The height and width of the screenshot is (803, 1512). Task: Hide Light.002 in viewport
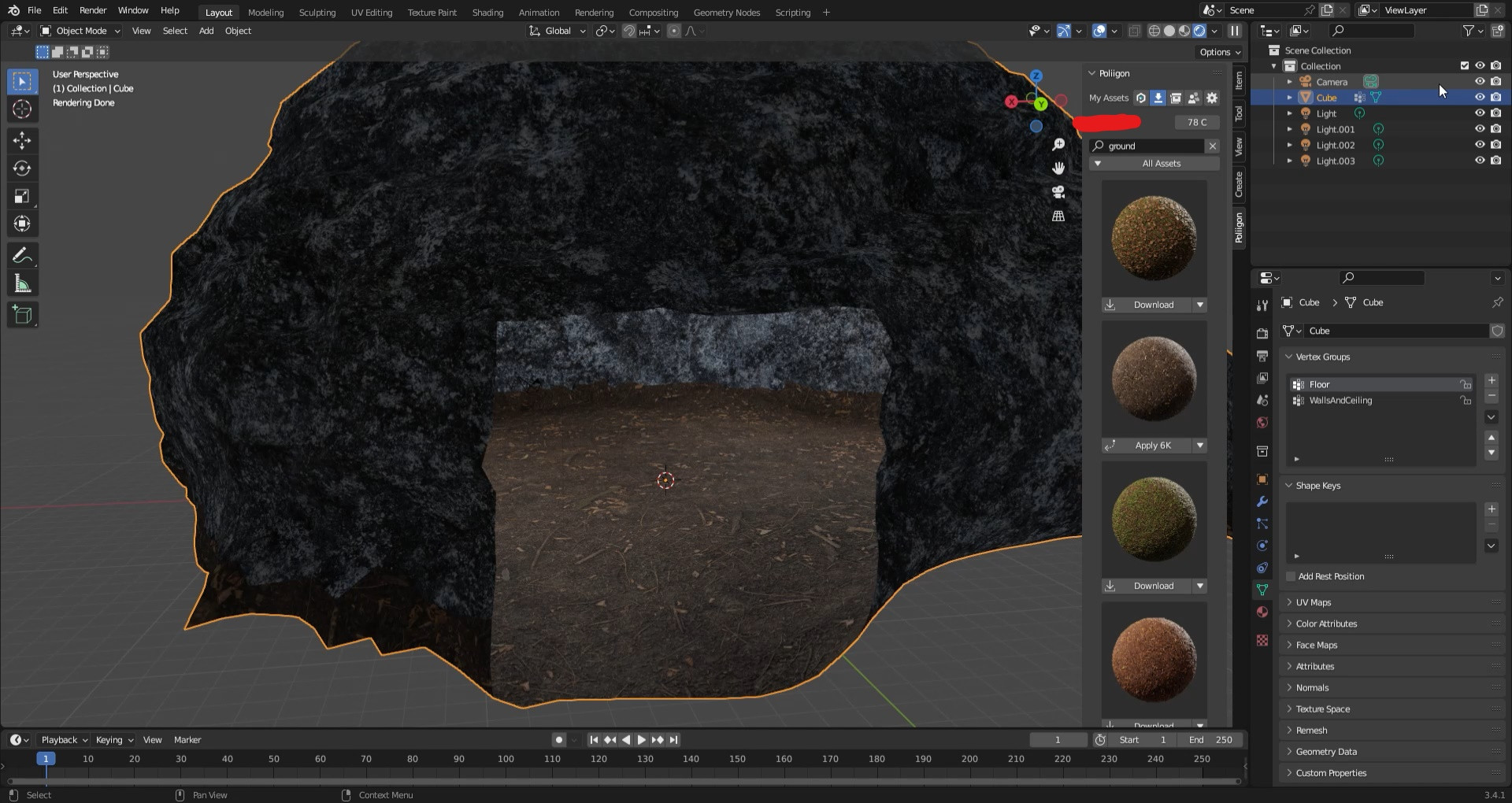pyautogui.click(x=1480, y=145)
